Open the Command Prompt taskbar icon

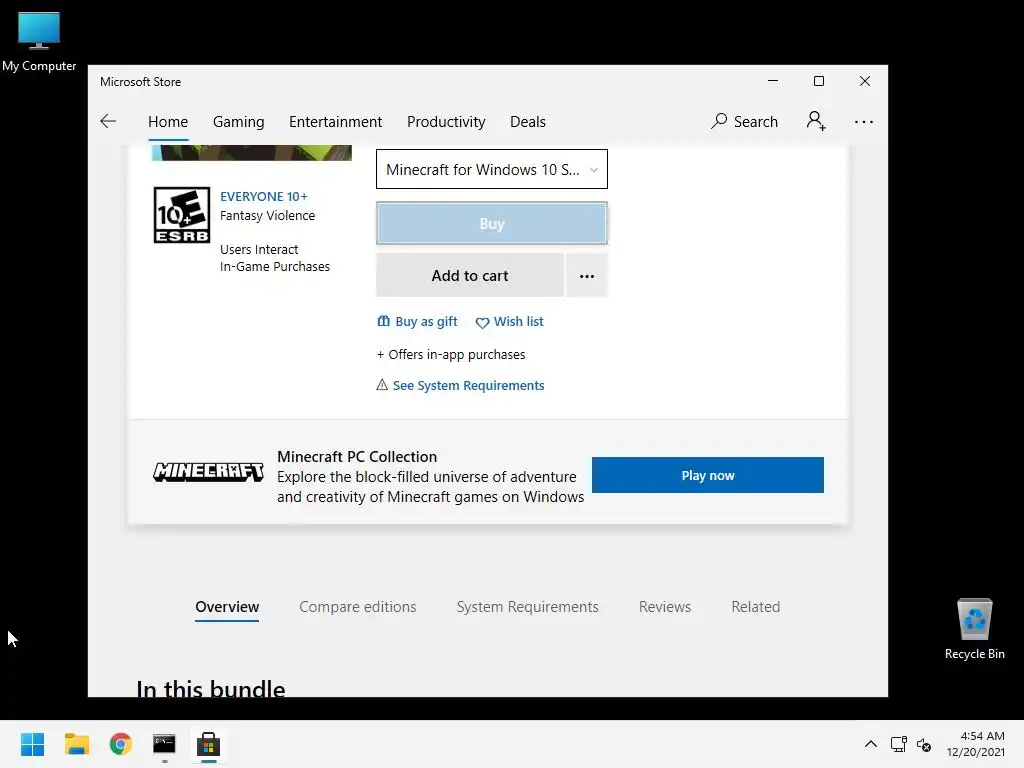[164, 744]
